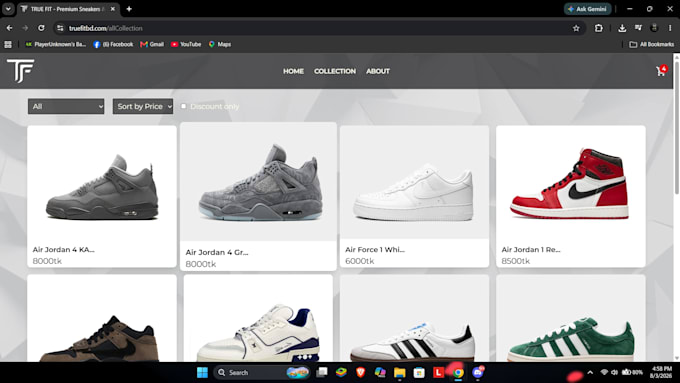Screen dimensions: 680x383
Task: Open the volume speaker icon
Action: [x=615, y=372]
